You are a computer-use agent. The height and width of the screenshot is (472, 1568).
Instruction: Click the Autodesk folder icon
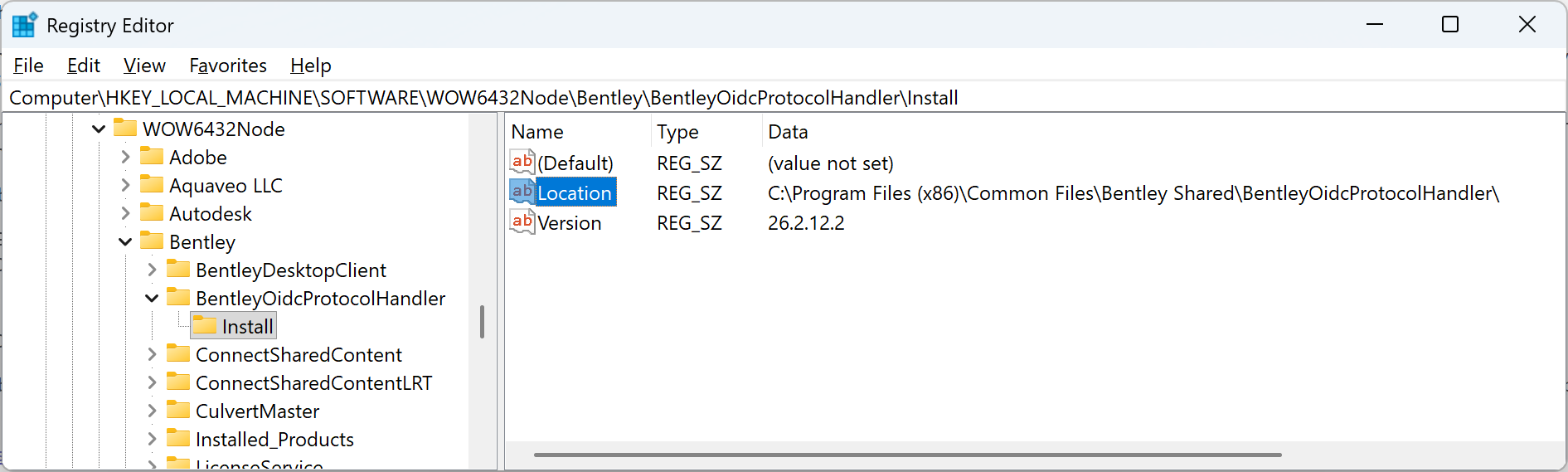pyautogui.click(x=152, y=212)
